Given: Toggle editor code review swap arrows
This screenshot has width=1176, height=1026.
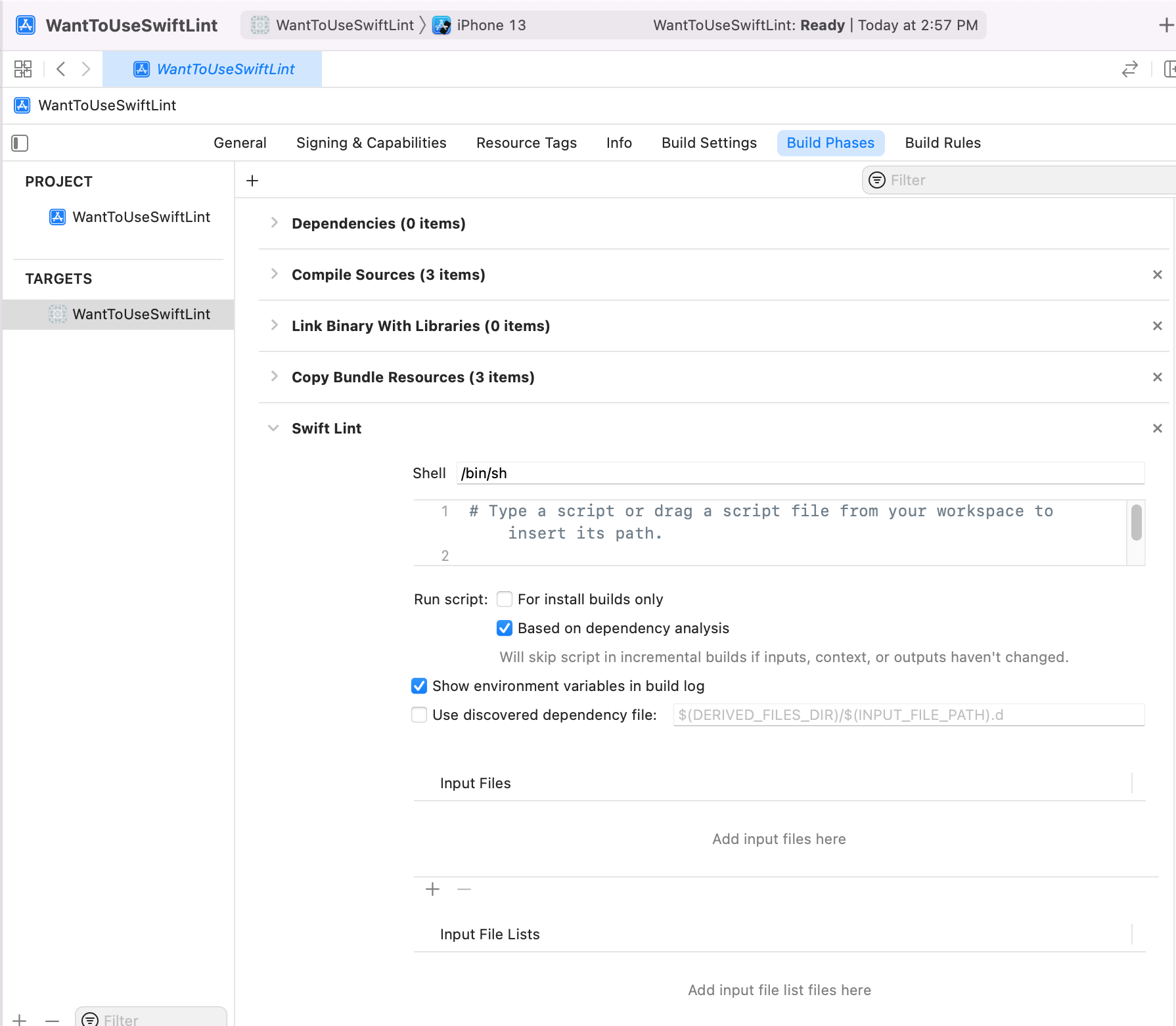Looking at the screenshot, I should (x=1130, y=69).
